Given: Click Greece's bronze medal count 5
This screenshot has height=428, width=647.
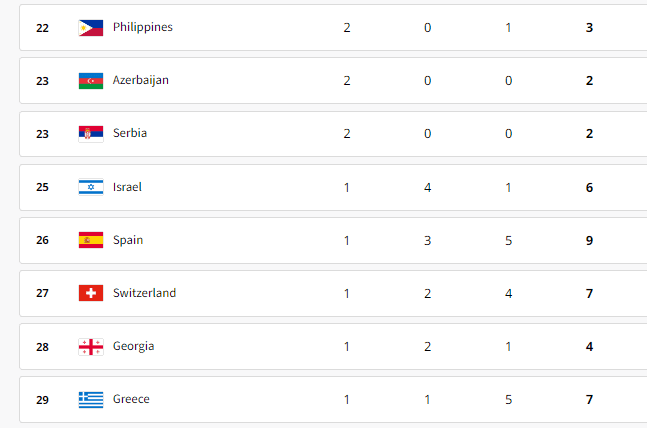Looking at the screenshot, I should tap(508, 400).
